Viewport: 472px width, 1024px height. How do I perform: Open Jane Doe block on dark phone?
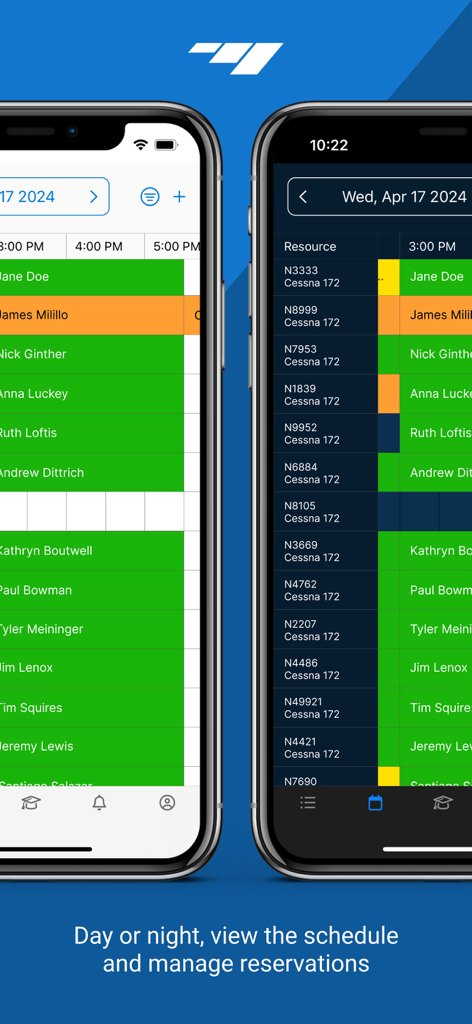(436, 277)
